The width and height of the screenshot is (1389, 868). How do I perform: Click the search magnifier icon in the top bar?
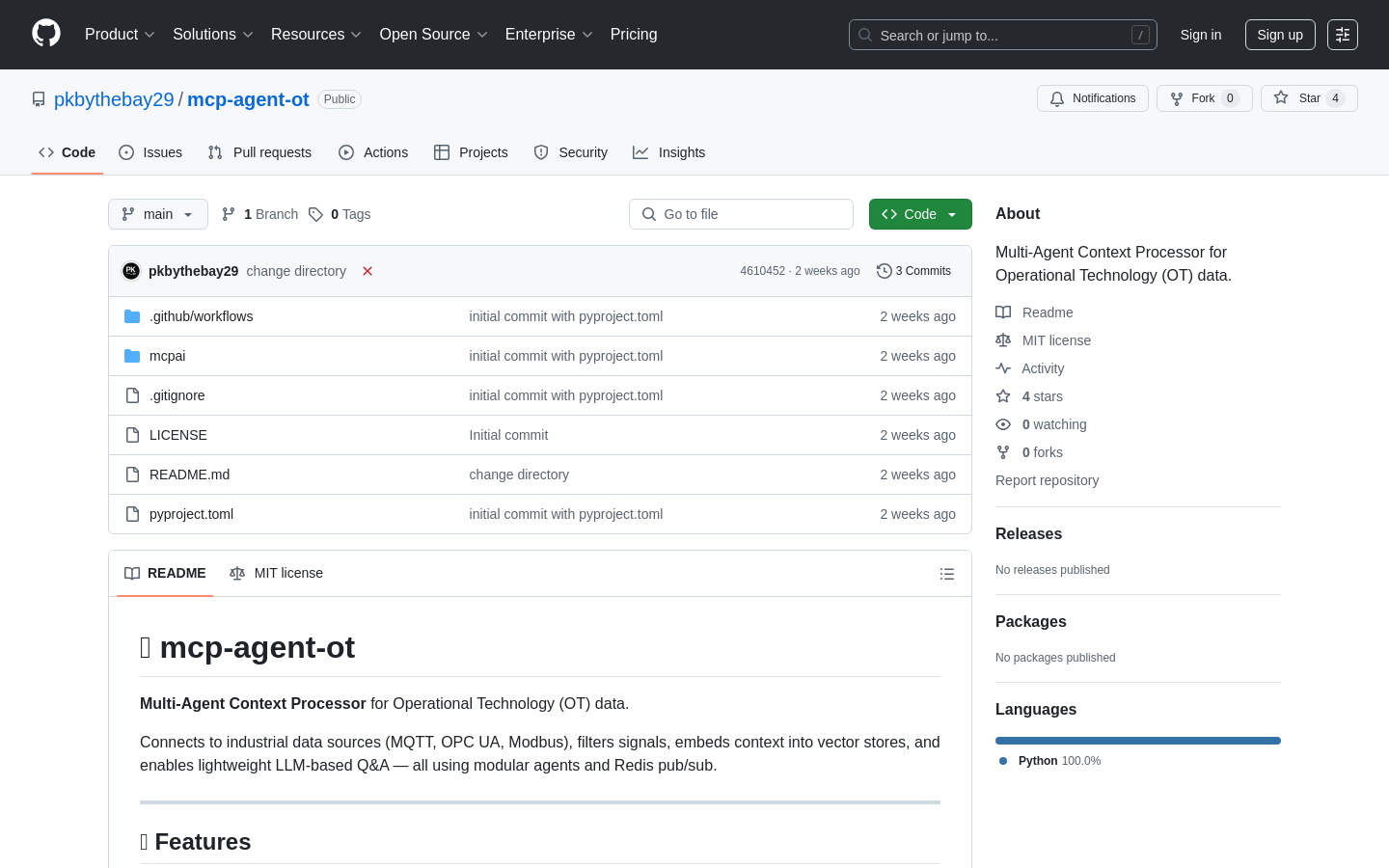(865, 35)
